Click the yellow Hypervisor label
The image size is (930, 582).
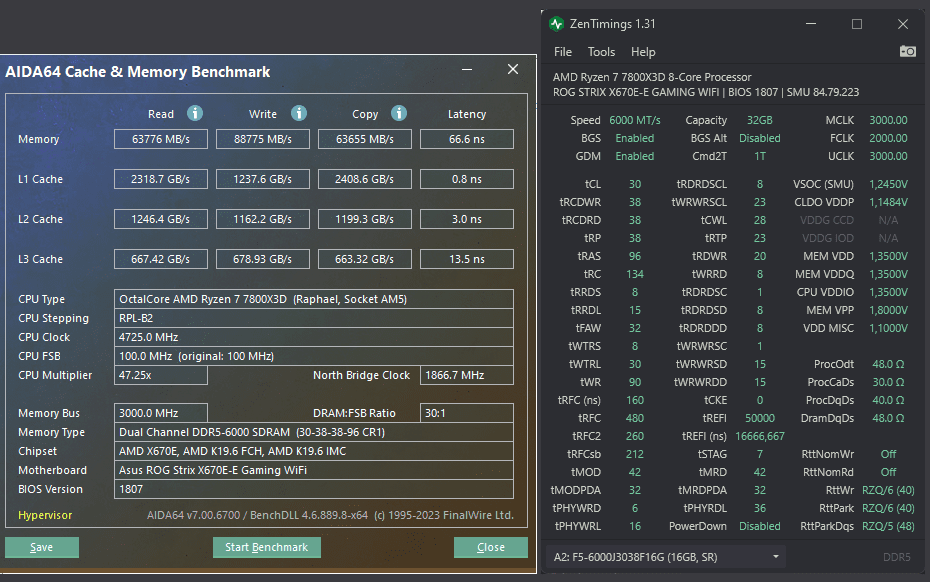coord(45,515)
